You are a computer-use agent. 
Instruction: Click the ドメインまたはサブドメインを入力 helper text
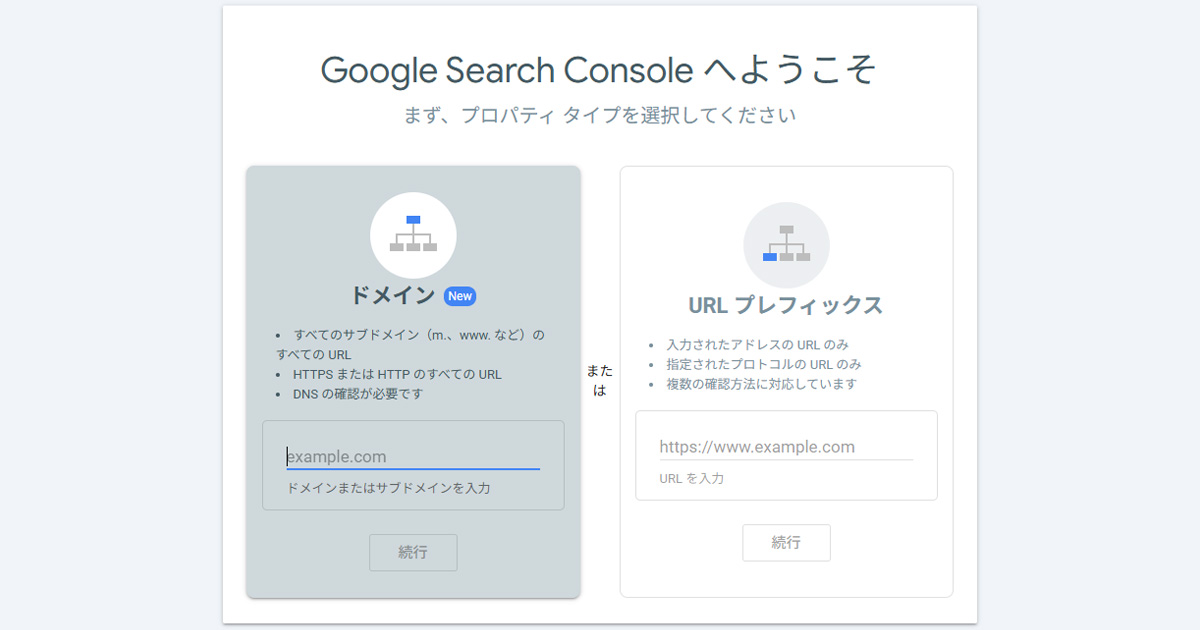tap(389, 488)
